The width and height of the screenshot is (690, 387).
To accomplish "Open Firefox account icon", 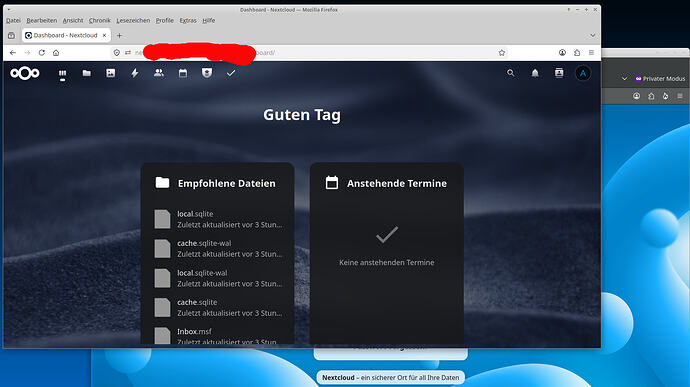I will click(x=562, y=53).
